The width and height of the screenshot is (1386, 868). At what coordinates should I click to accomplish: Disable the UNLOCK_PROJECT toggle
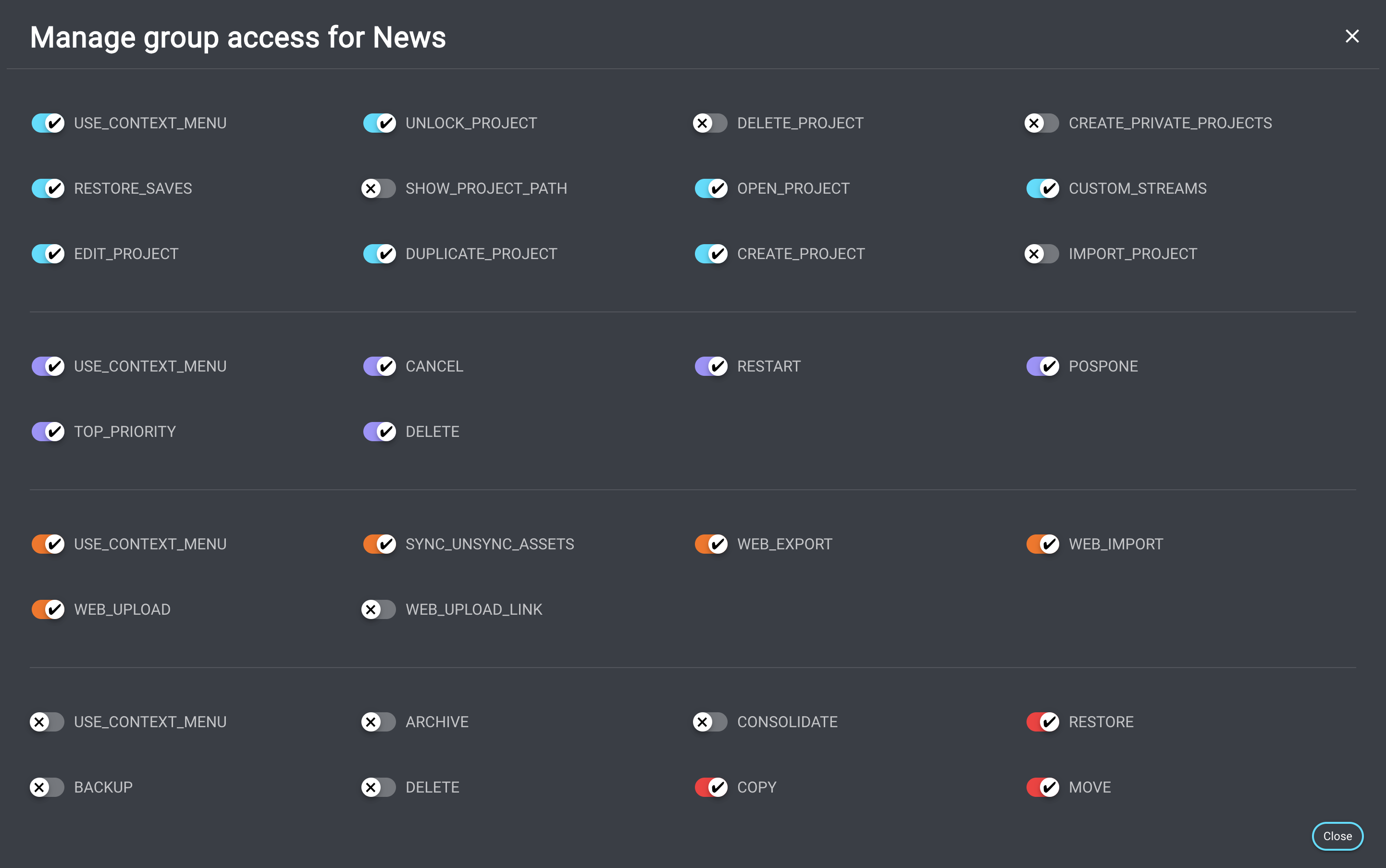pos(379,123)
